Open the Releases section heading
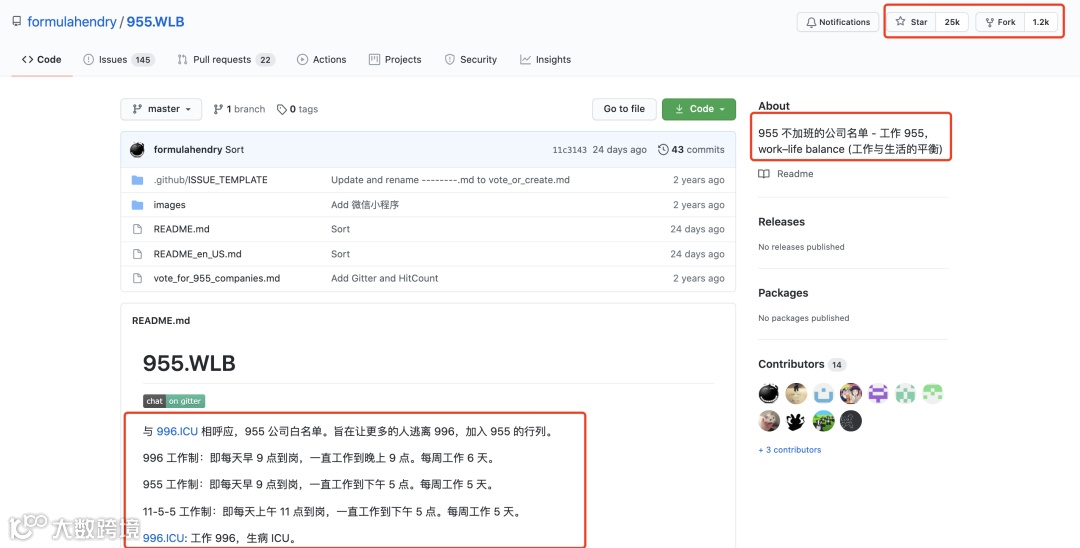The height and width of the screenshot is (548, 1080). [782, 222]
